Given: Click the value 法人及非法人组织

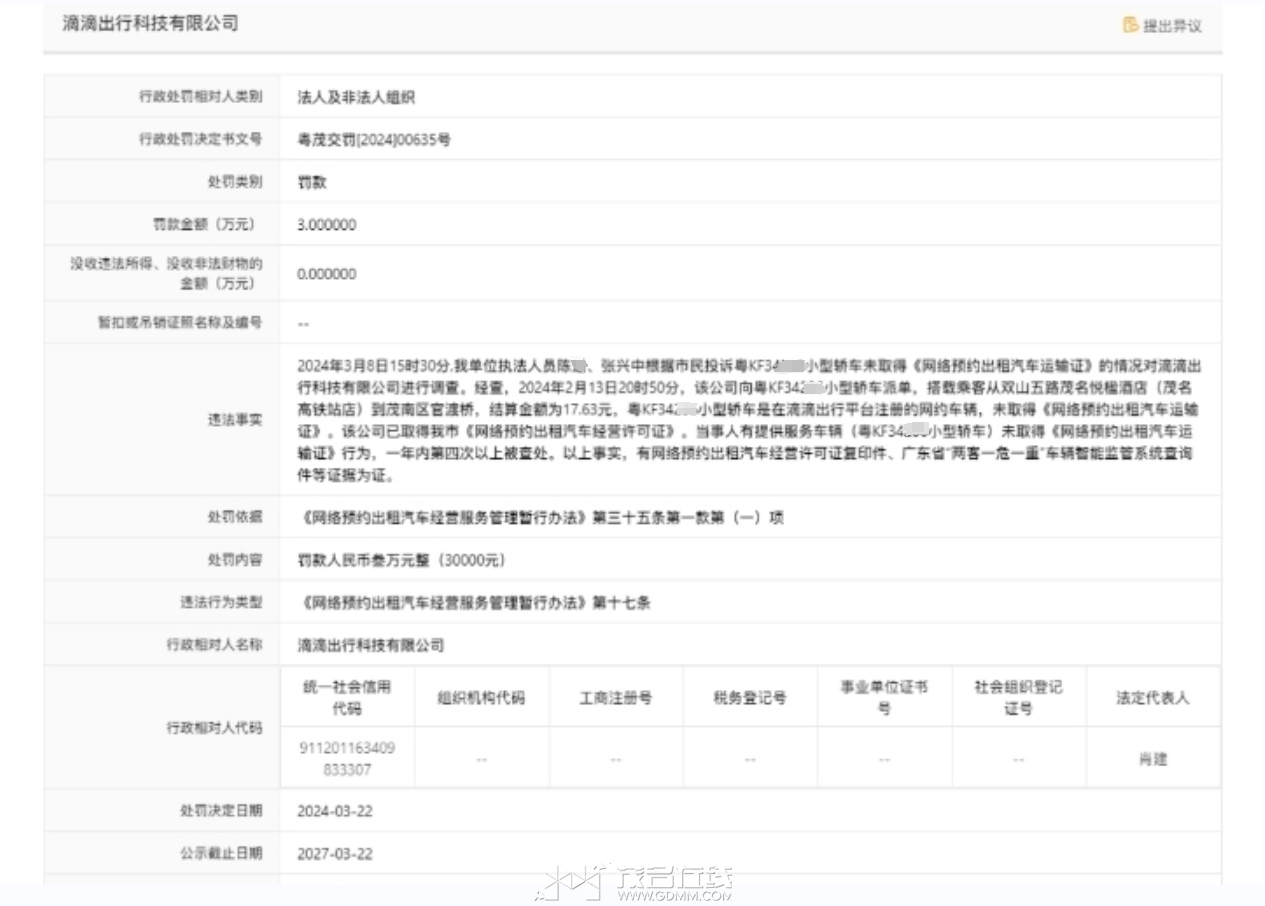Looking at the screenshot, I should tap(356, 97).
